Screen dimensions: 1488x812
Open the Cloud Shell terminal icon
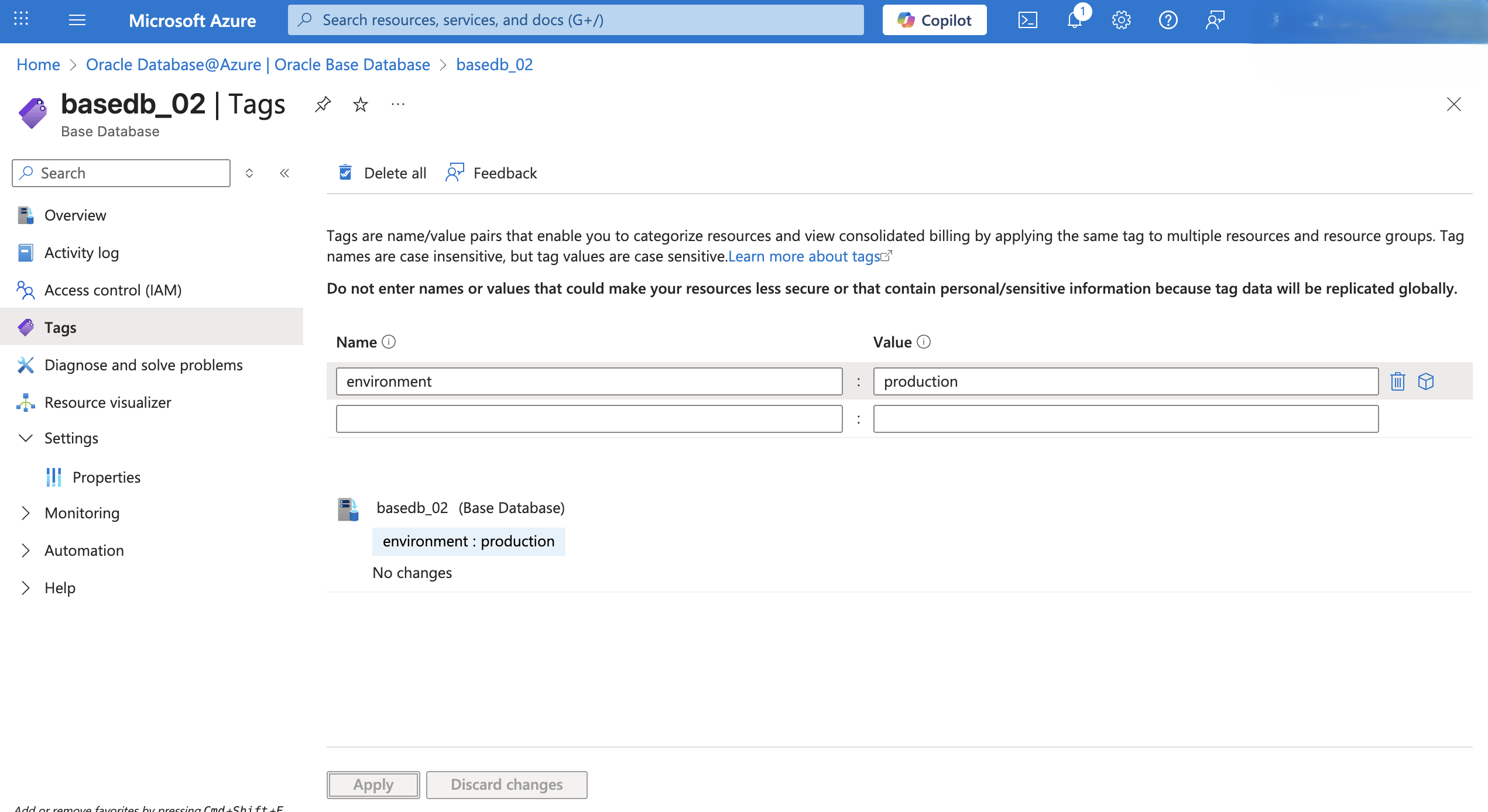coord(1028,19)
